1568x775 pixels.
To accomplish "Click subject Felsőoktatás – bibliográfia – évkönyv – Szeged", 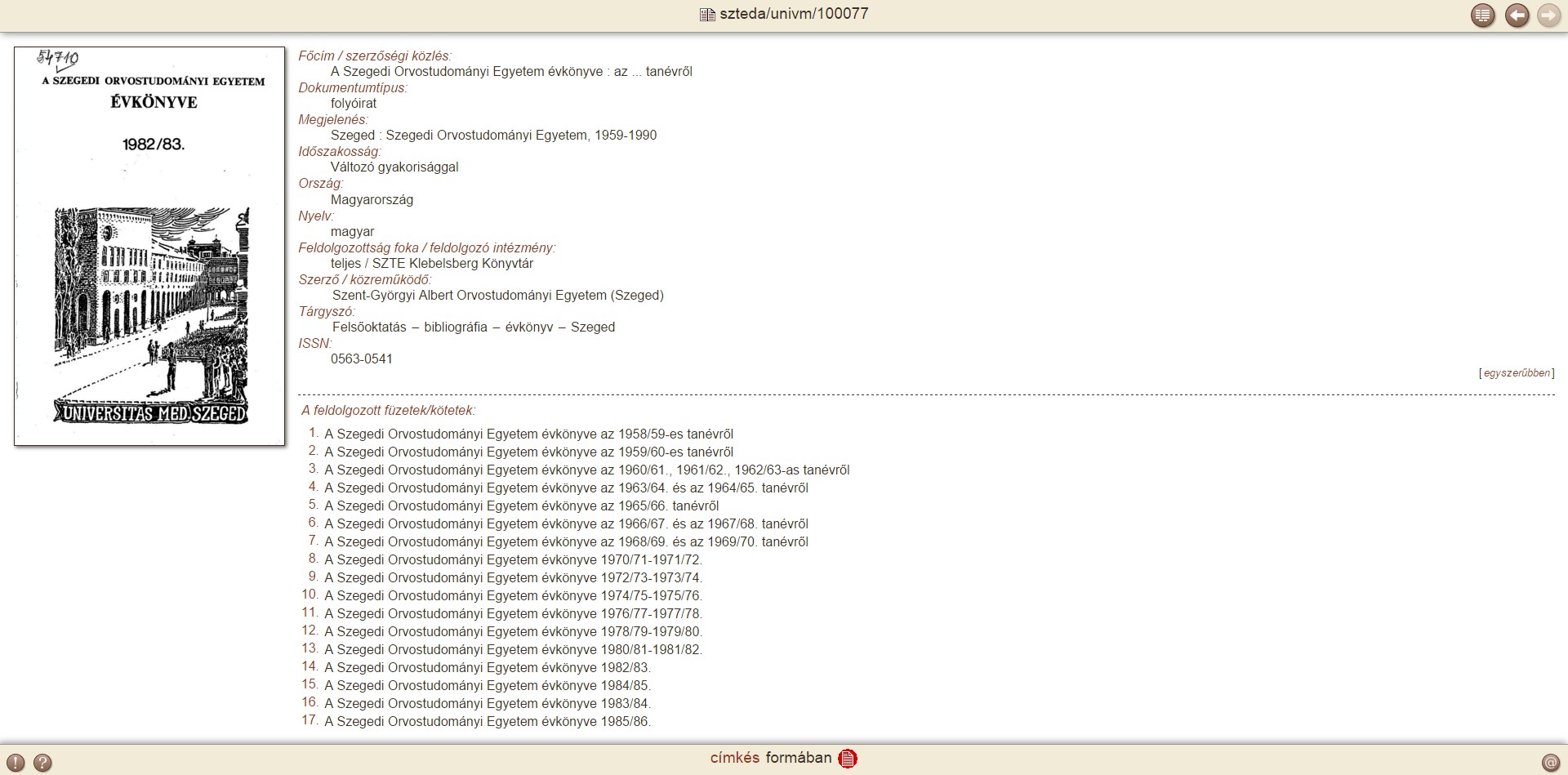I will [x=474, y=327].
